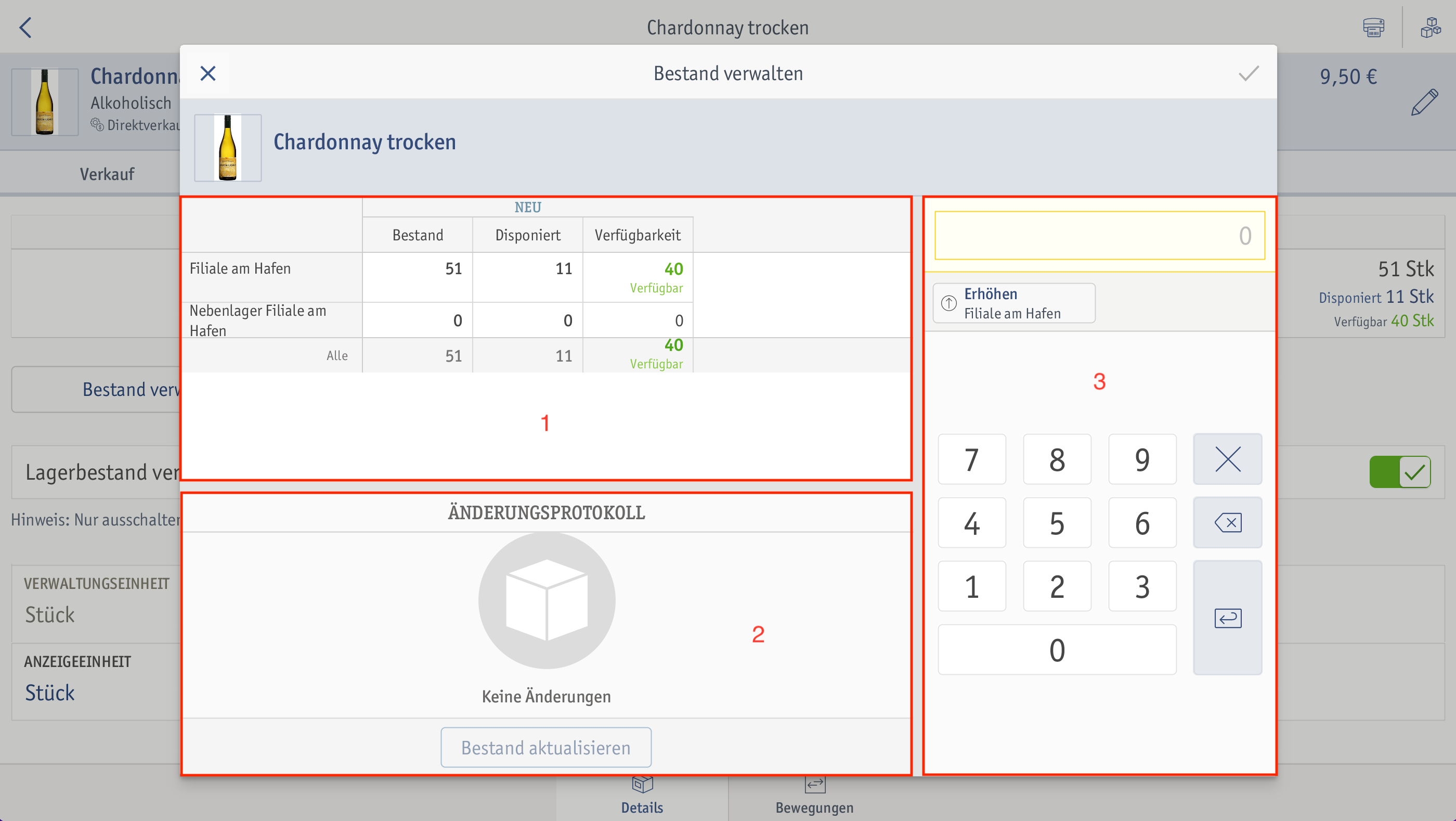The height and width of the screenshot is (821, 1456).
Task: Click the Bestand aktualisieren button
Action: pos(546,748)
